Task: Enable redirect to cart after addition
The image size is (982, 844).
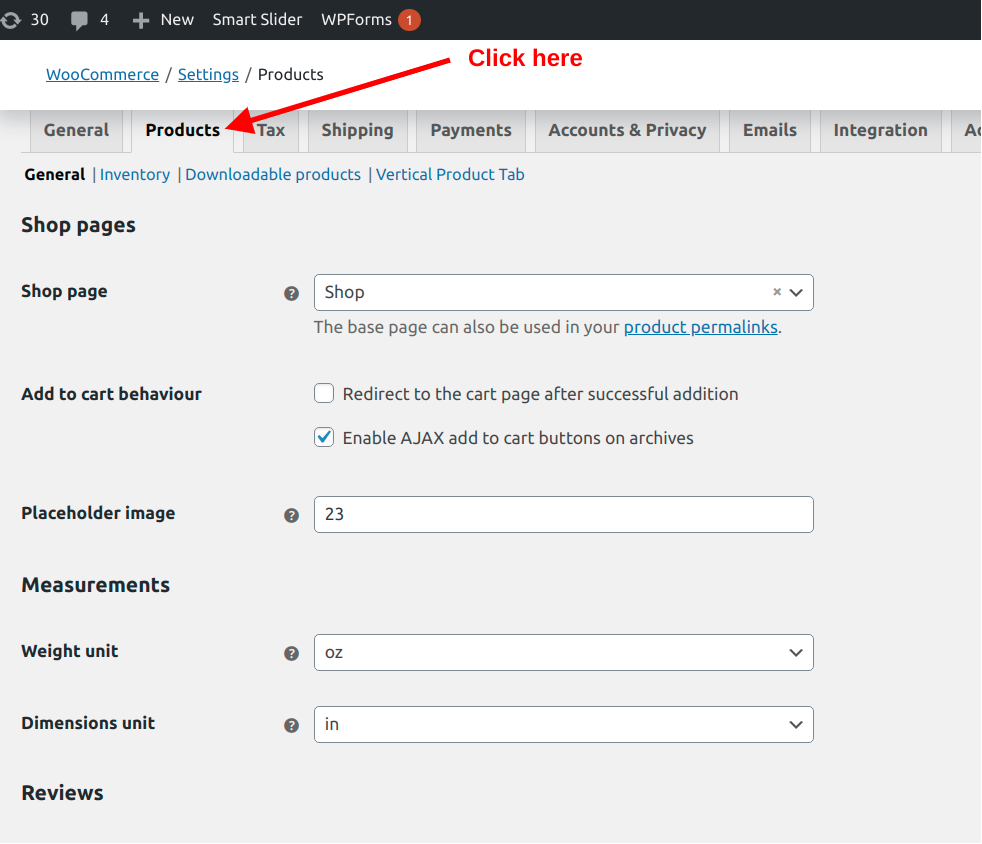Action: pyautogui.click(x=324, y=393)
